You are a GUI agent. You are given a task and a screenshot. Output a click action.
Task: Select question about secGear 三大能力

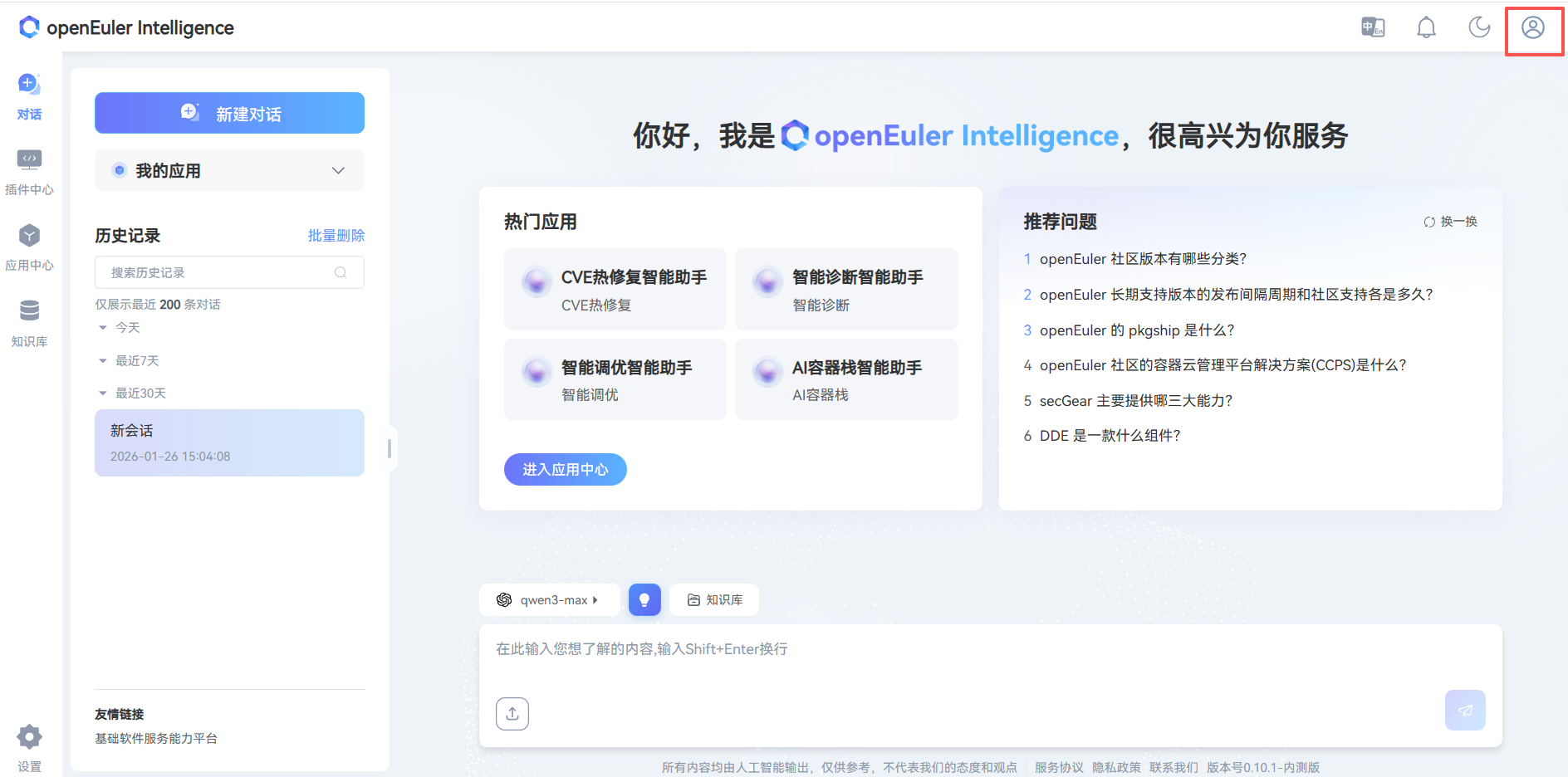(1135, 401)
